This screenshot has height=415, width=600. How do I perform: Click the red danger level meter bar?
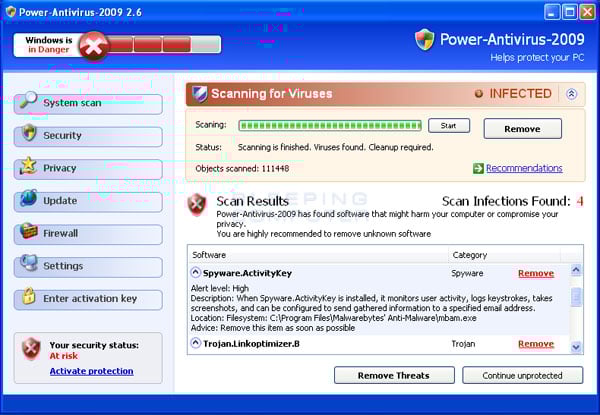pos(163,44)
